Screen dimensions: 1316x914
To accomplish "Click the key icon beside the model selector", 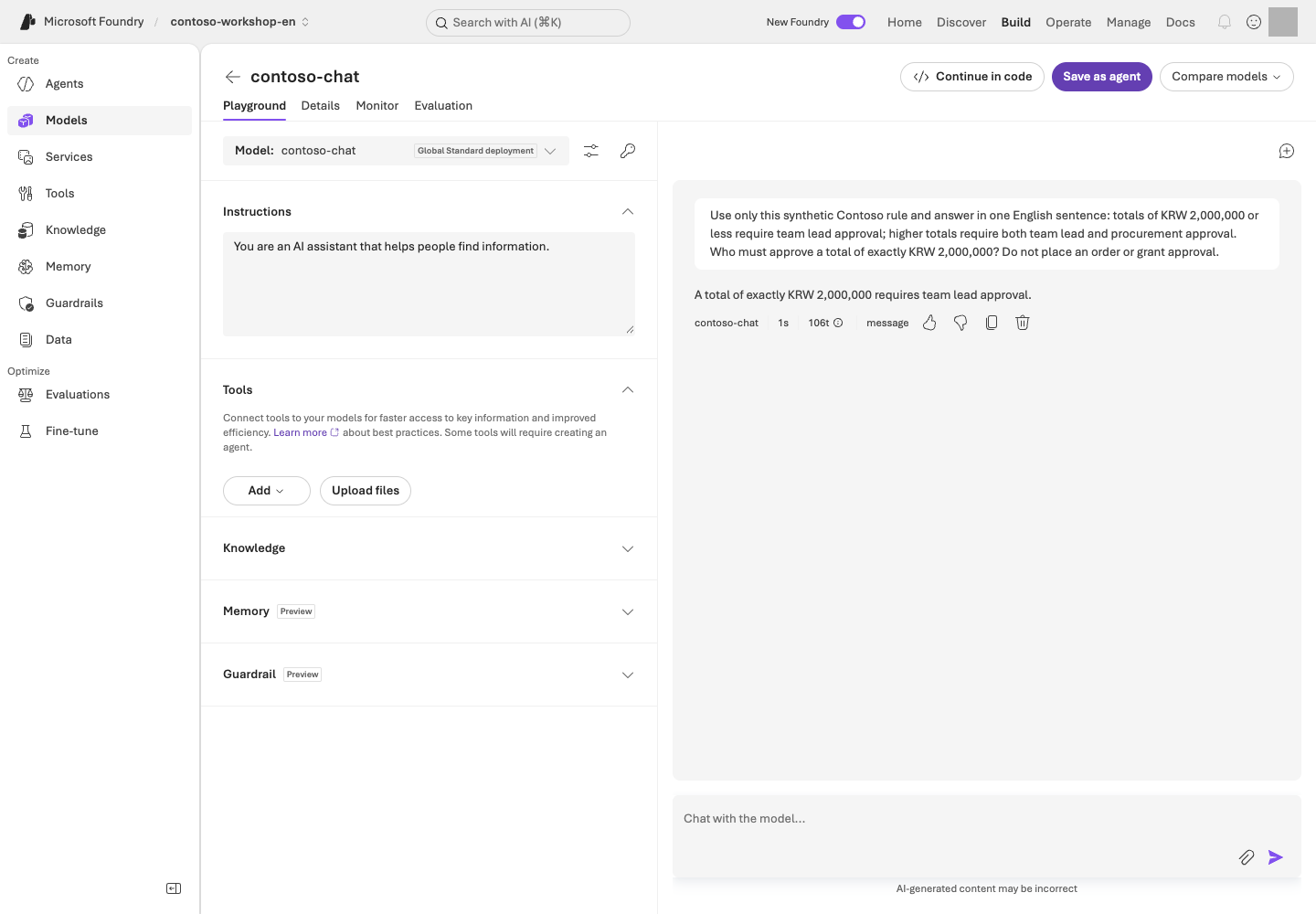I will click(x=628, y=151).
